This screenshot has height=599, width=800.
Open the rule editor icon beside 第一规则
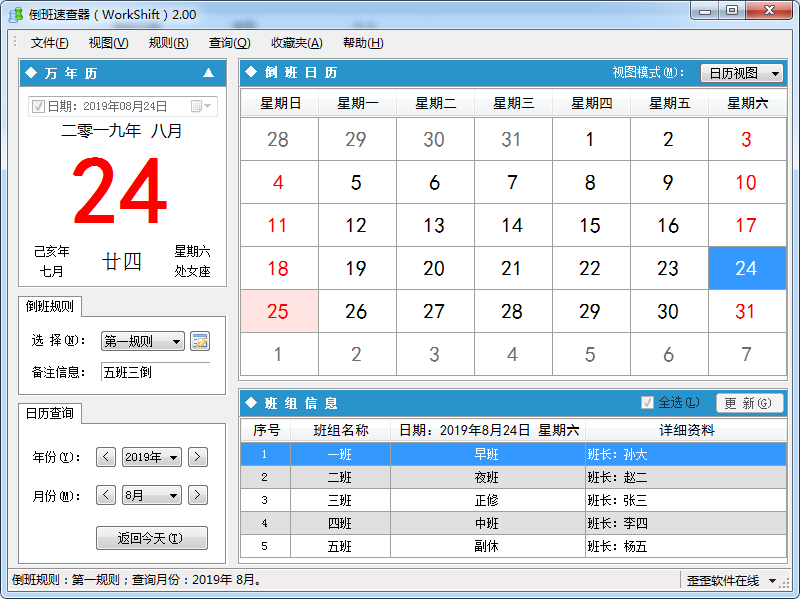[x=200, y=341]
